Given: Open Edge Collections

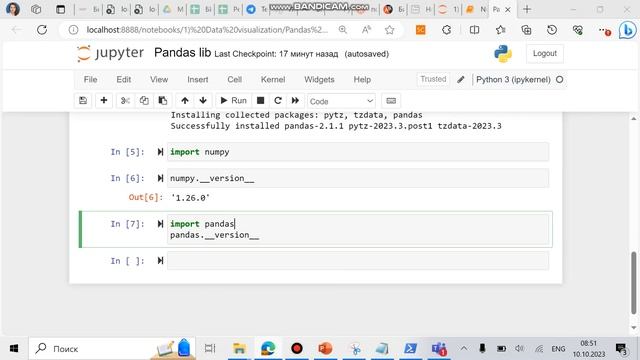Looking at the screenshot, I should pos(526,30).
